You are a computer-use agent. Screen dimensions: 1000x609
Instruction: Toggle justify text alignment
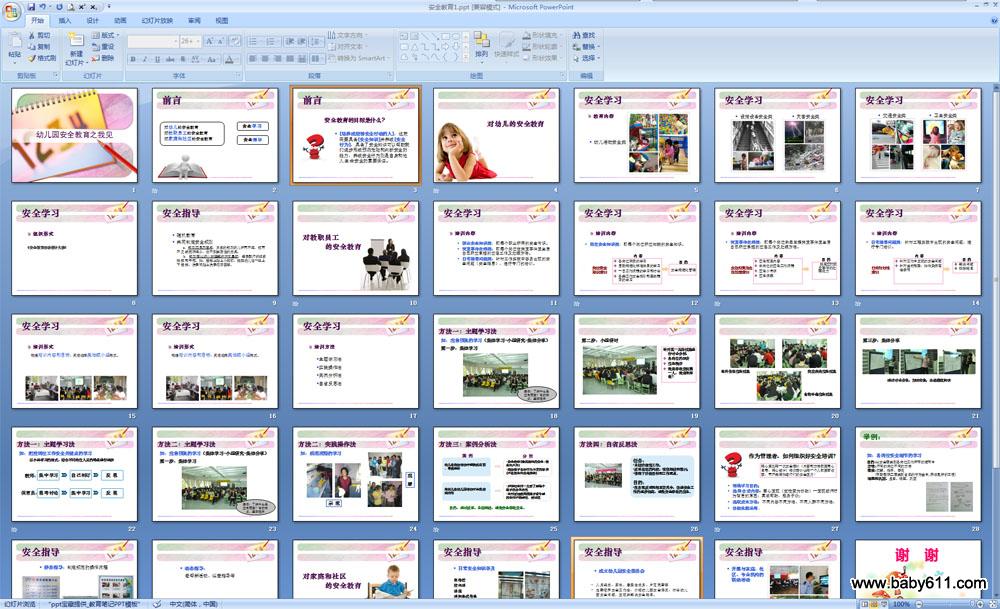point(290,59)
